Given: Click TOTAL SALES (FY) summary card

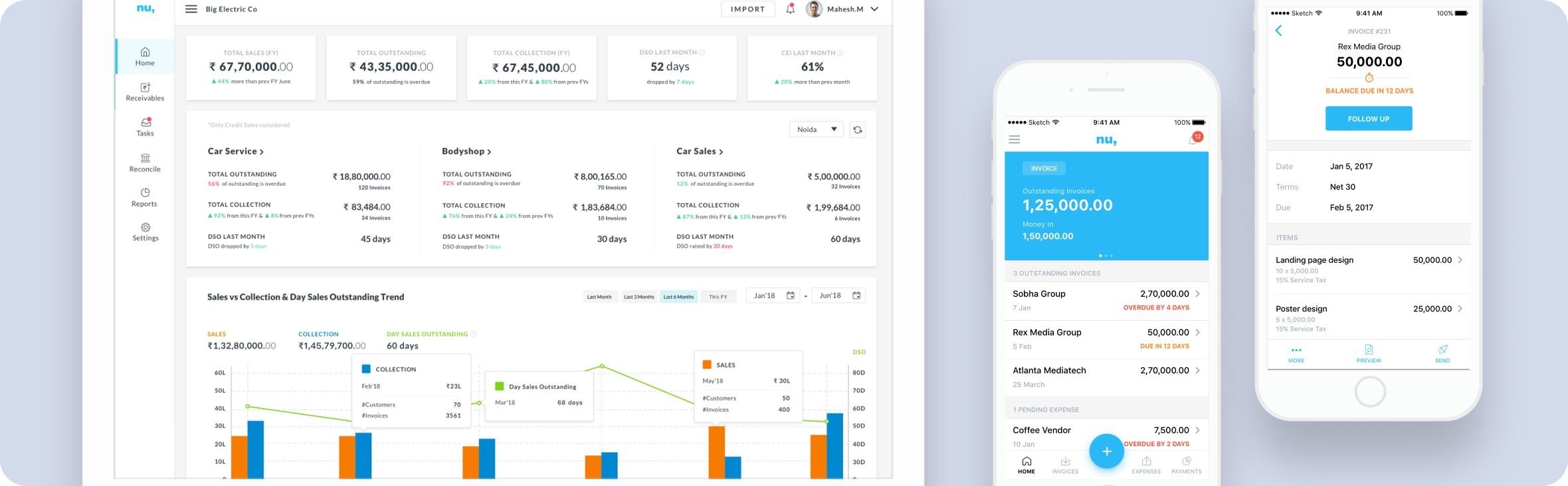Looking at the screenshot, I should pyautogui.click(x=251, y=68).
